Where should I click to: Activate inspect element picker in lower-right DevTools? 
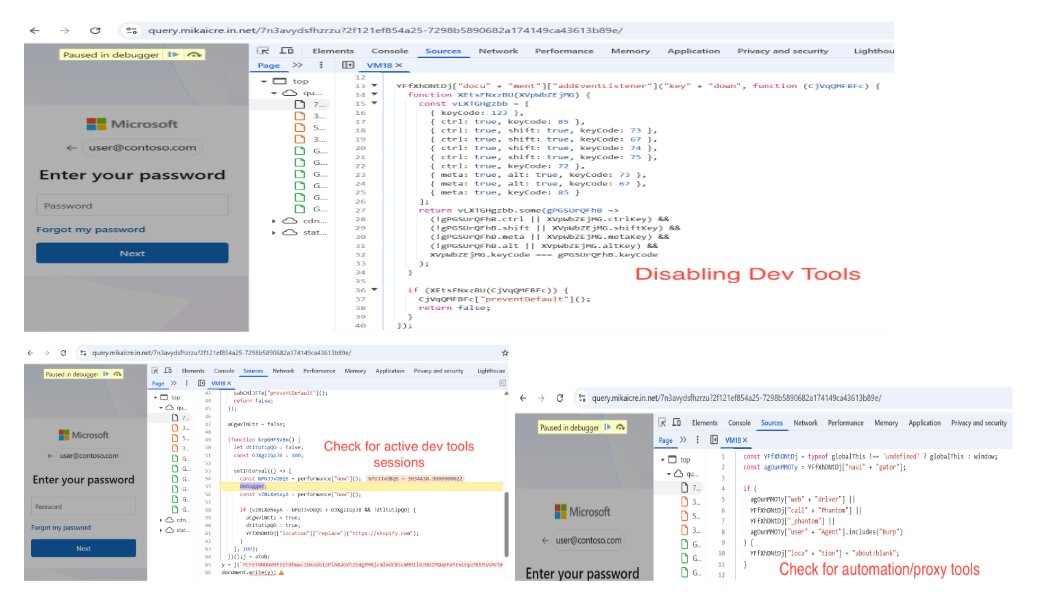(662, 422)
